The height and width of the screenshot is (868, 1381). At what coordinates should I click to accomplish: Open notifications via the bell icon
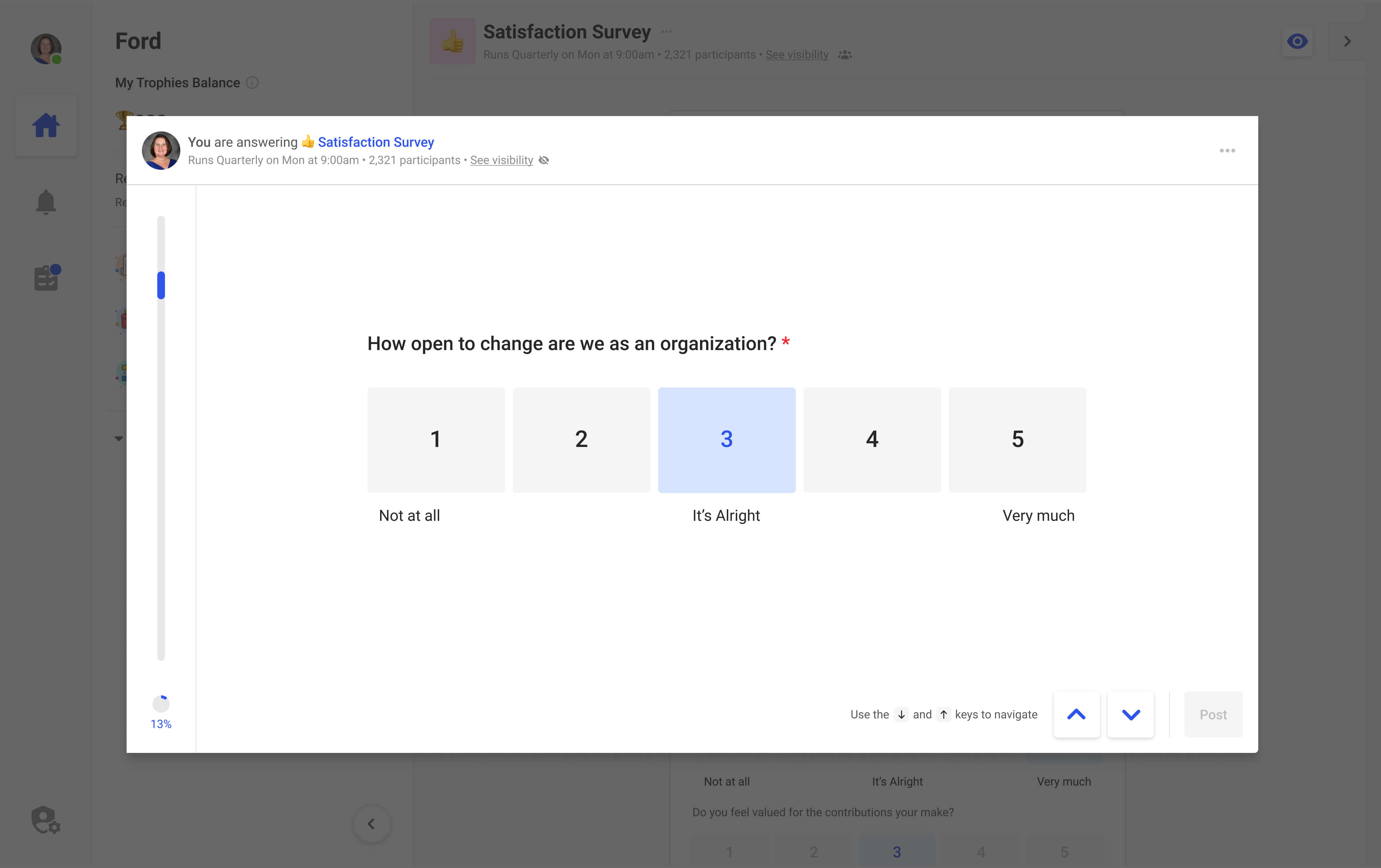pos(46,202)
